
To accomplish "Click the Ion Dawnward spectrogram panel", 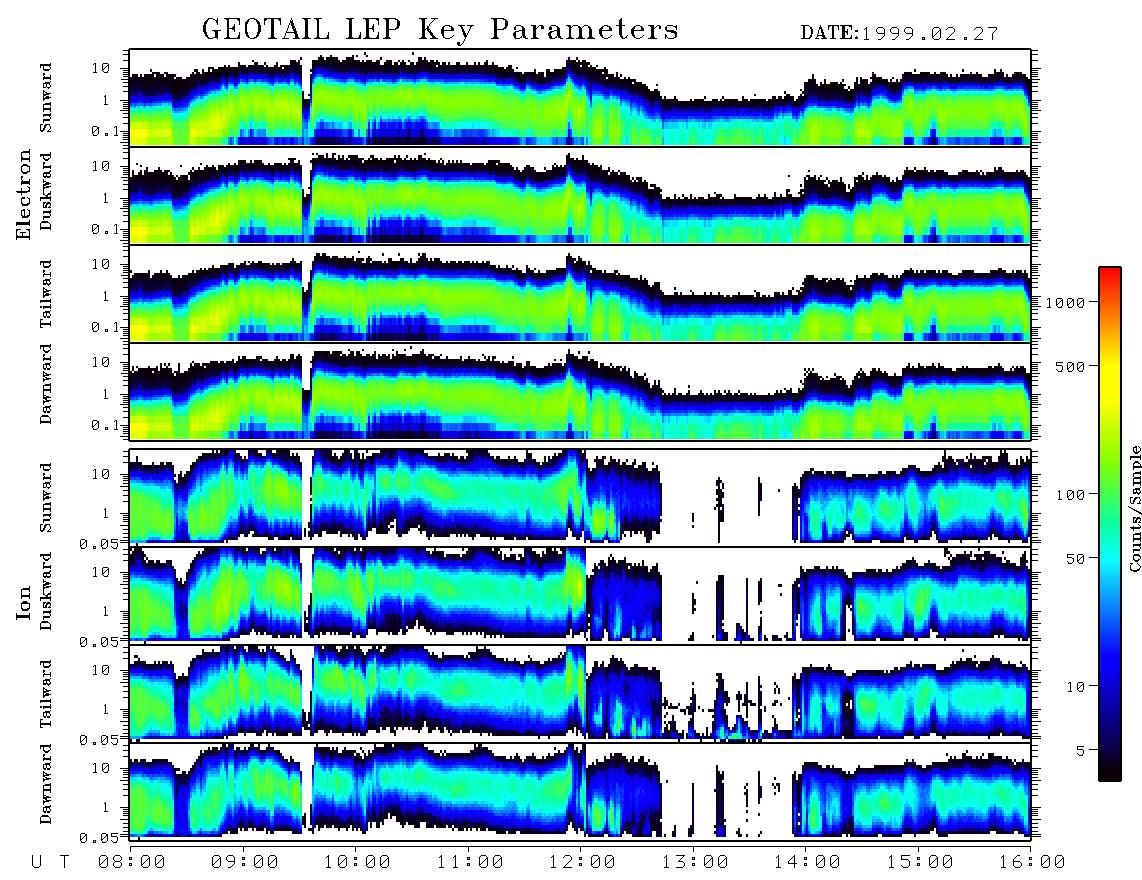I will [580, 790].
